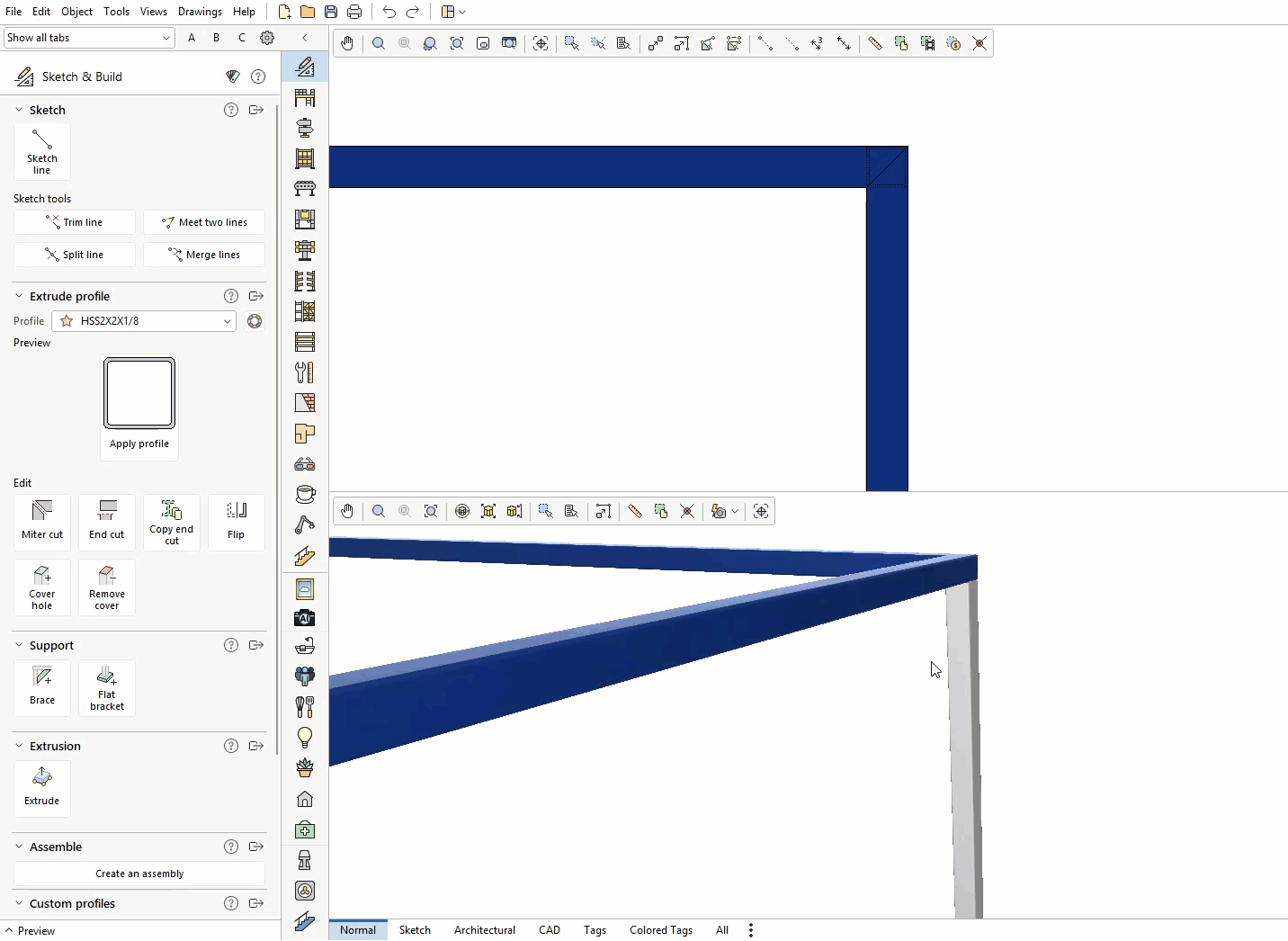Open the mezzanine sidebar tab

pos(305,97)
